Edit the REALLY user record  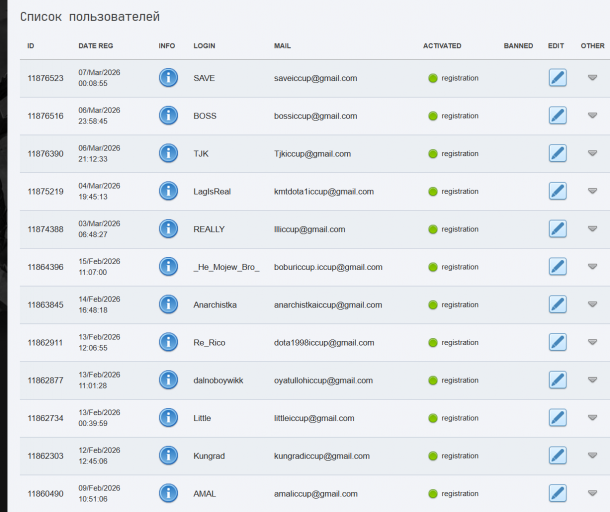coord(558,229)
